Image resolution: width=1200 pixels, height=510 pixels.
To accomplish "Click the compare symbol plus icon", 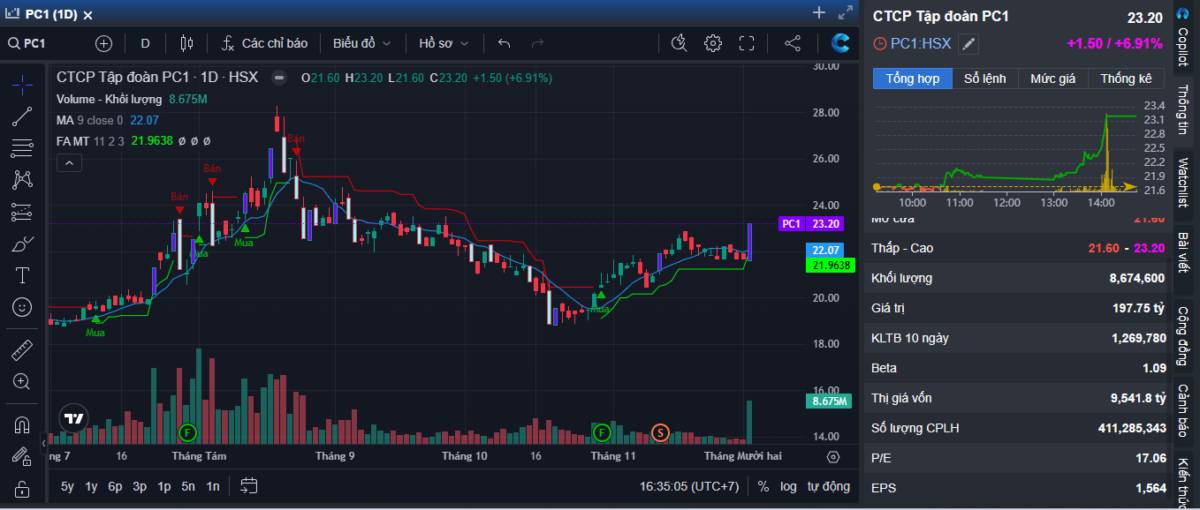I will [104, 43].
